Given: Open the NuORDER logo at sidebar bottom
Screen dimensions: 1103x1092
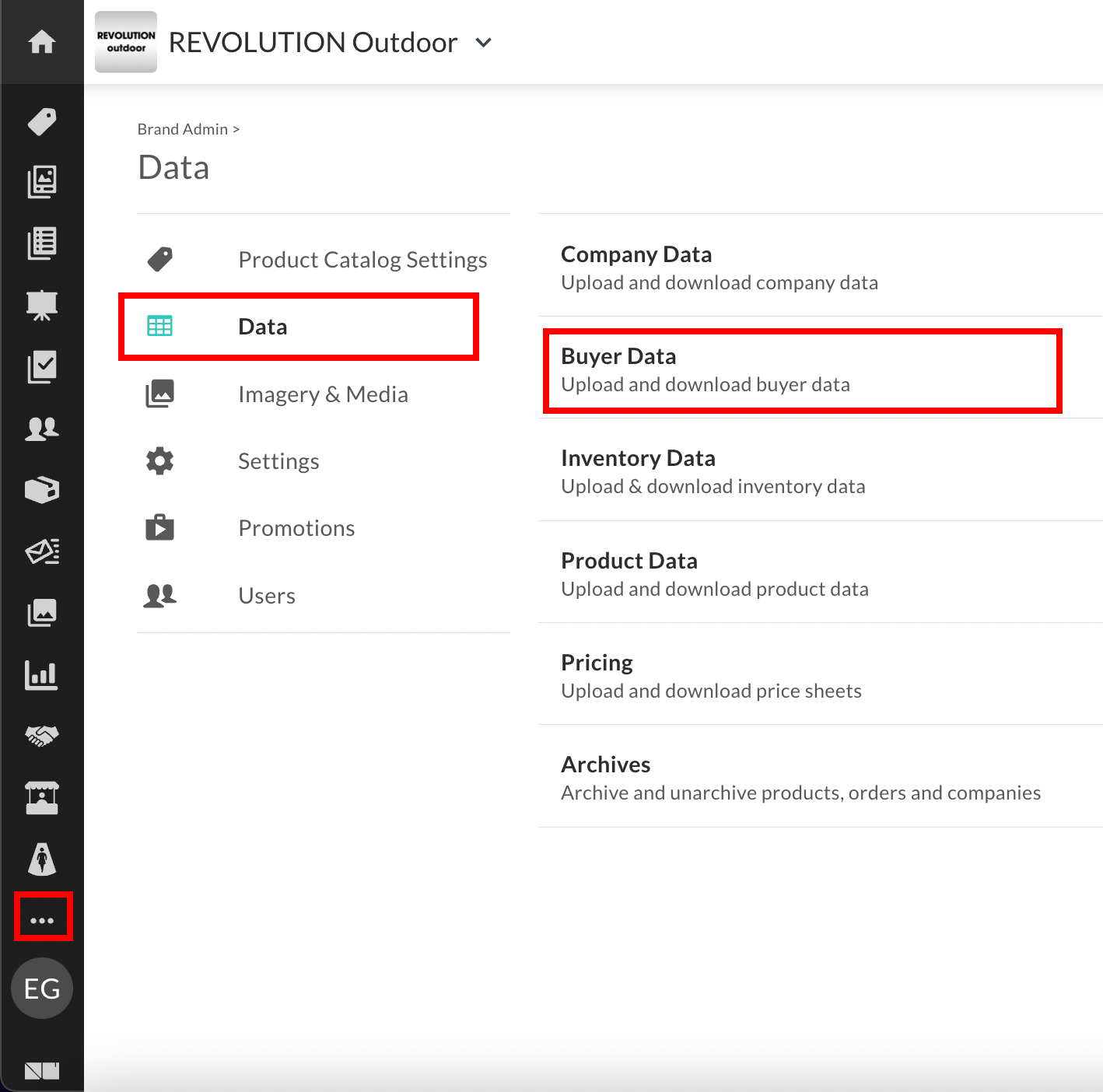Looking at the screenshot, I should [x=43, y=1070].
